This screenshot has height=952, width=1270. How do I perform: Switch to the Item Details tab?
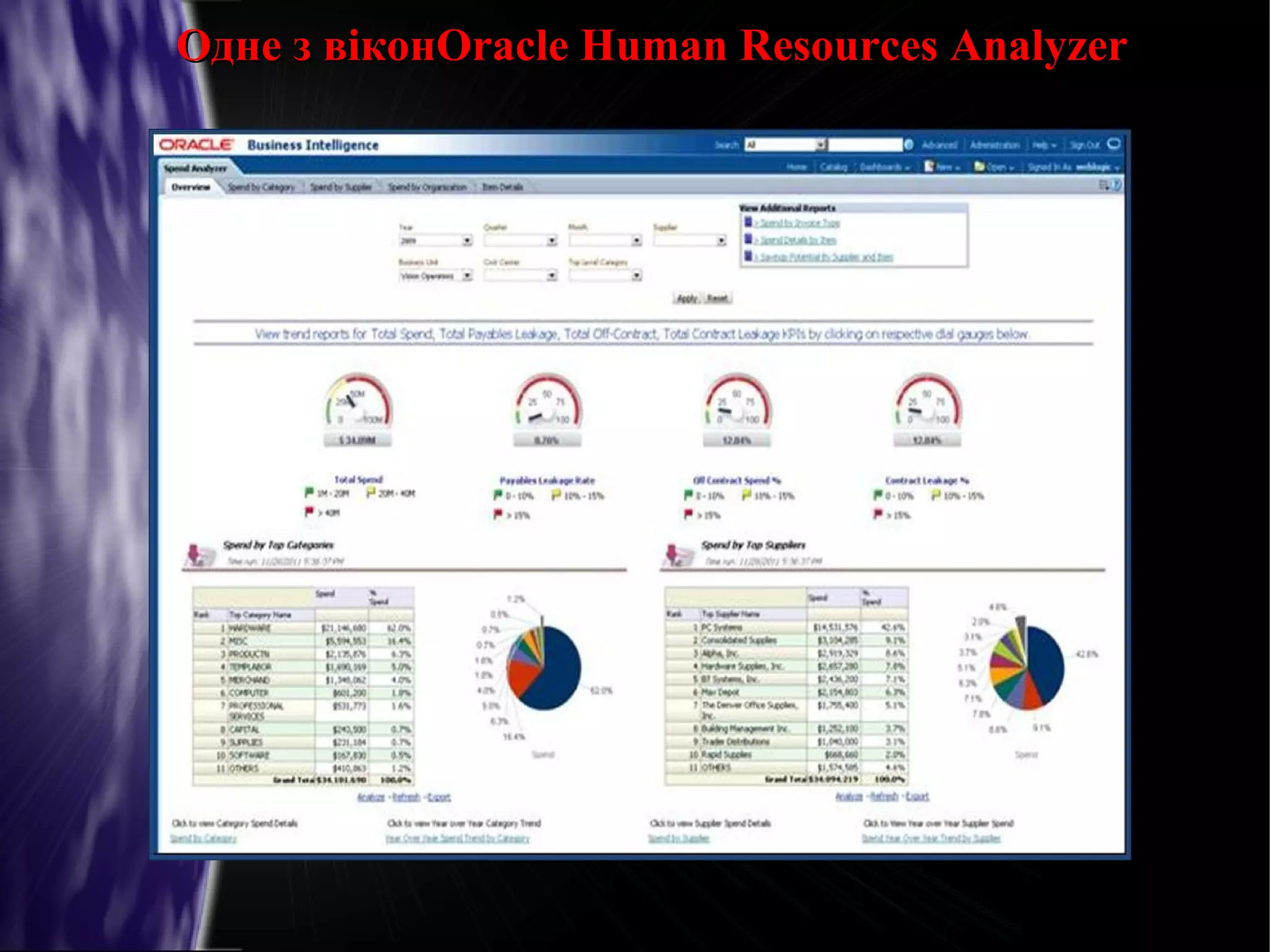tap(503, 187)
